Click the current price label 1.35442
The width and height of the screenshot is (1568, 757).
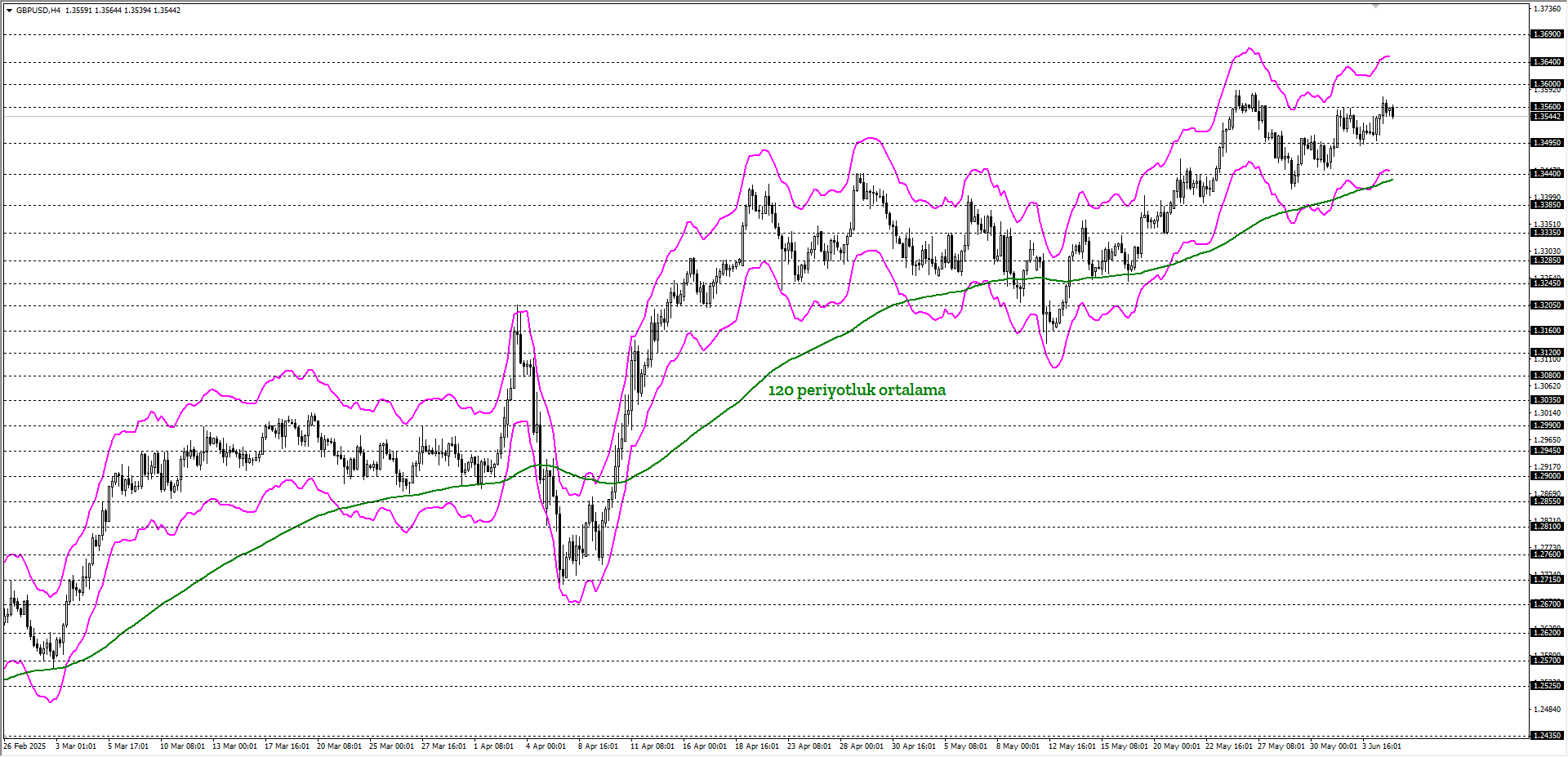tap(1546, 117)
